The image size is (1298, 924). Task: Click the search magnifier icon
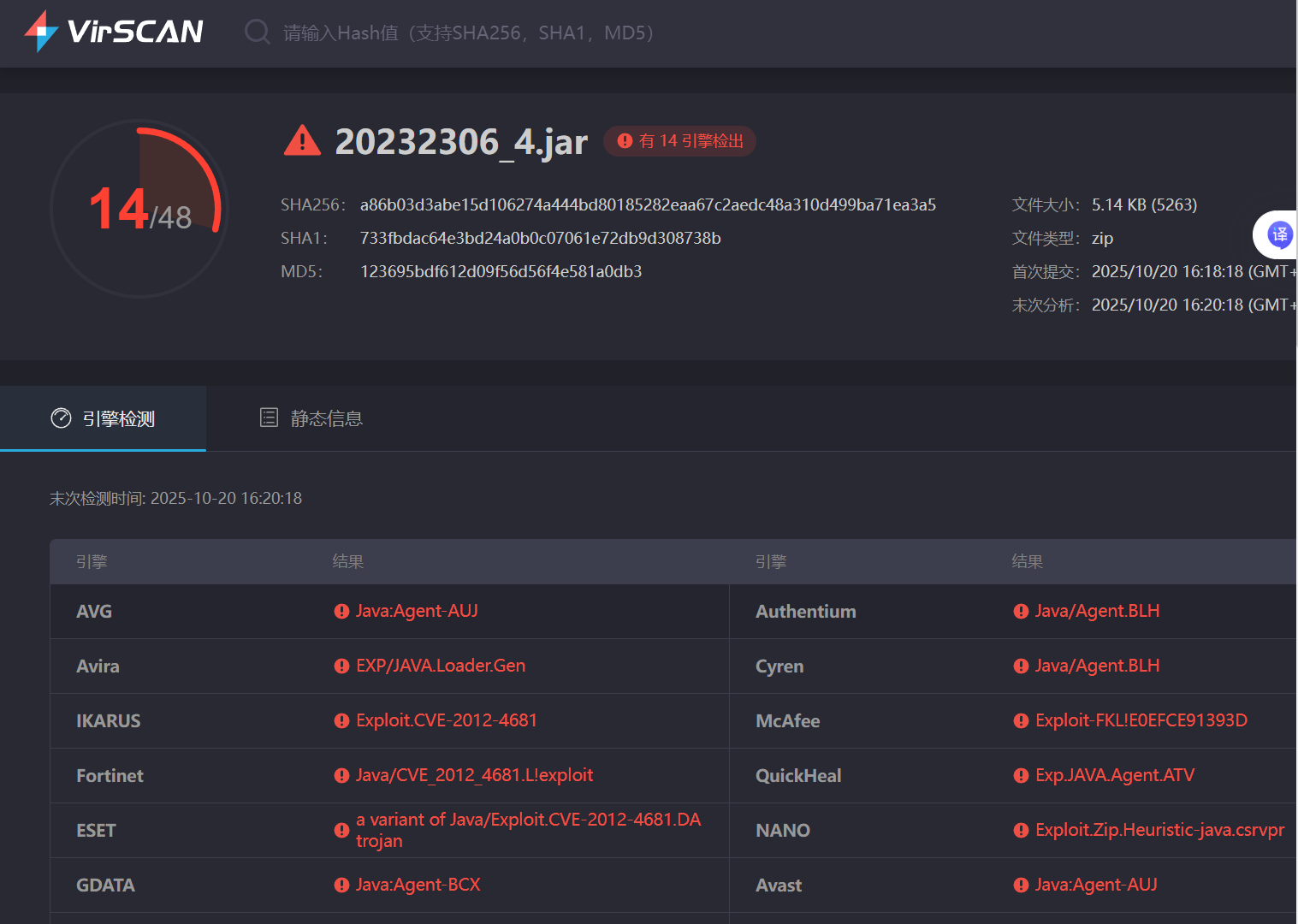(257, 33)
